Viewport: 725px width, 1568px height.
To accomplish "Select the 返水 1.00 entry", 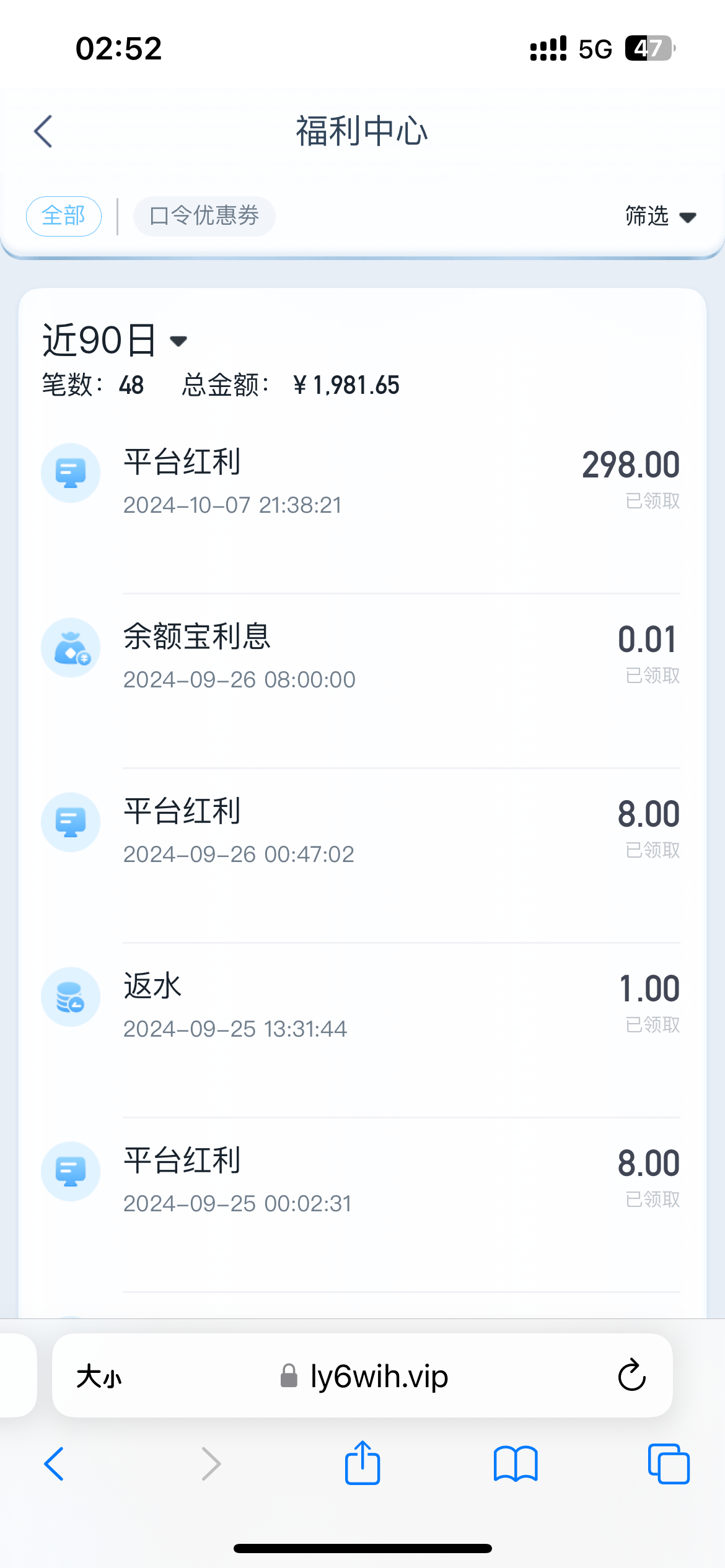I will (397, 1007).
